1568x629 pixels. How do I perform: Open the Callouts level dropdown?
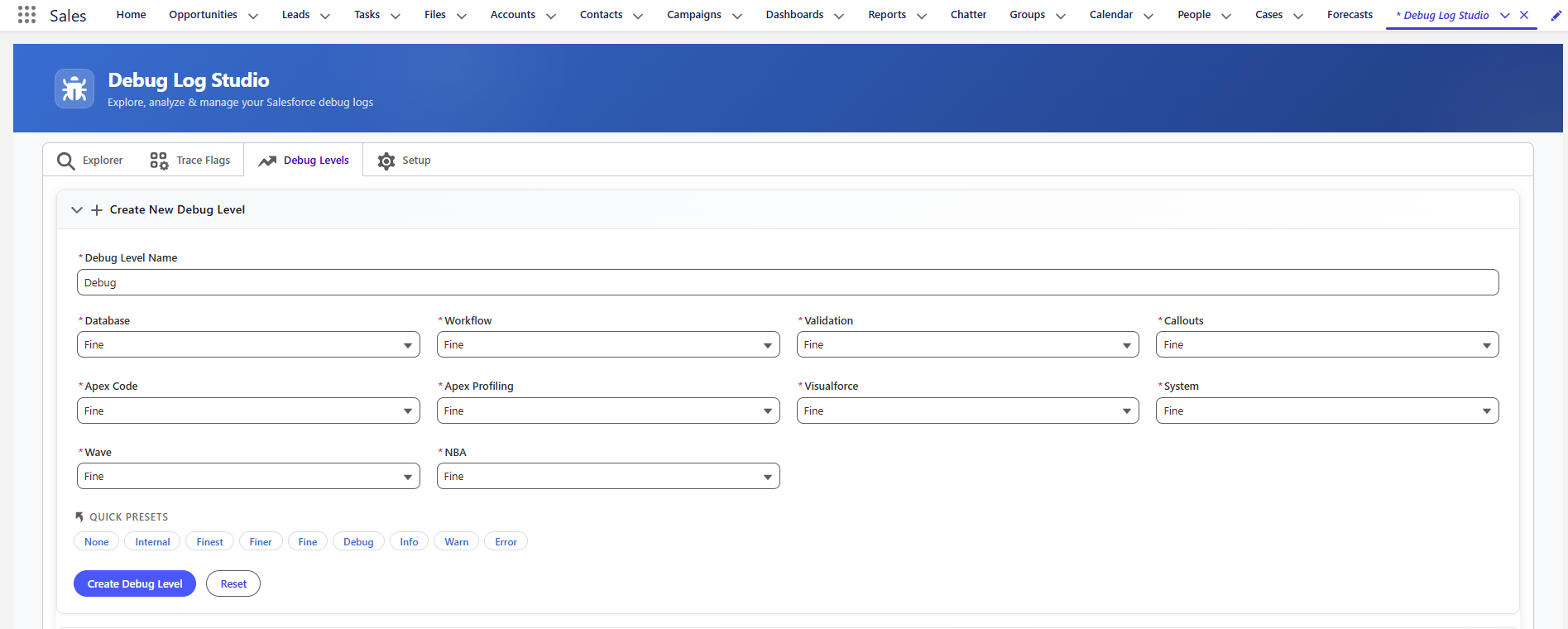pos(1327,344)
